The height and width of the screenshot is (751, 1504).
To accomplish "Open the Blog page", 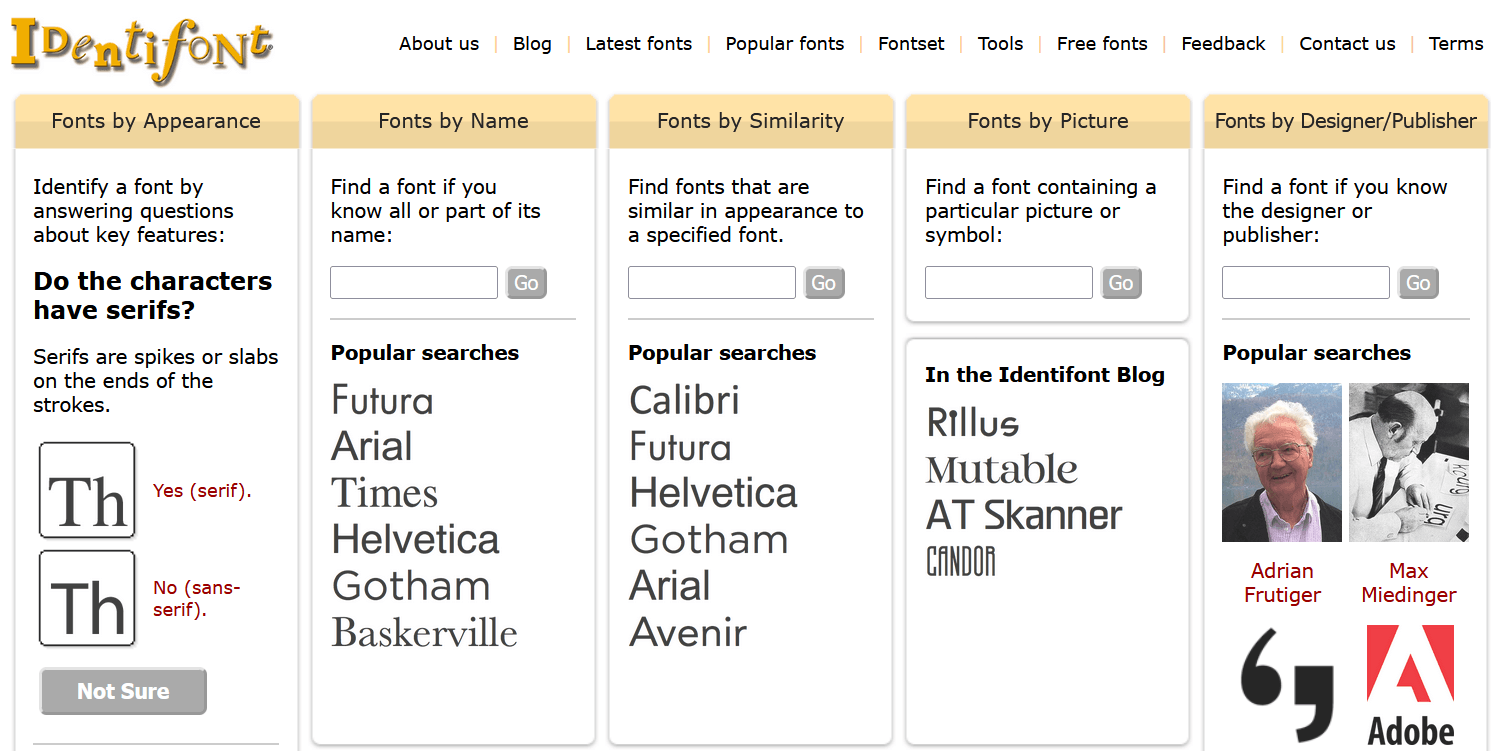I will coord(532,44).
